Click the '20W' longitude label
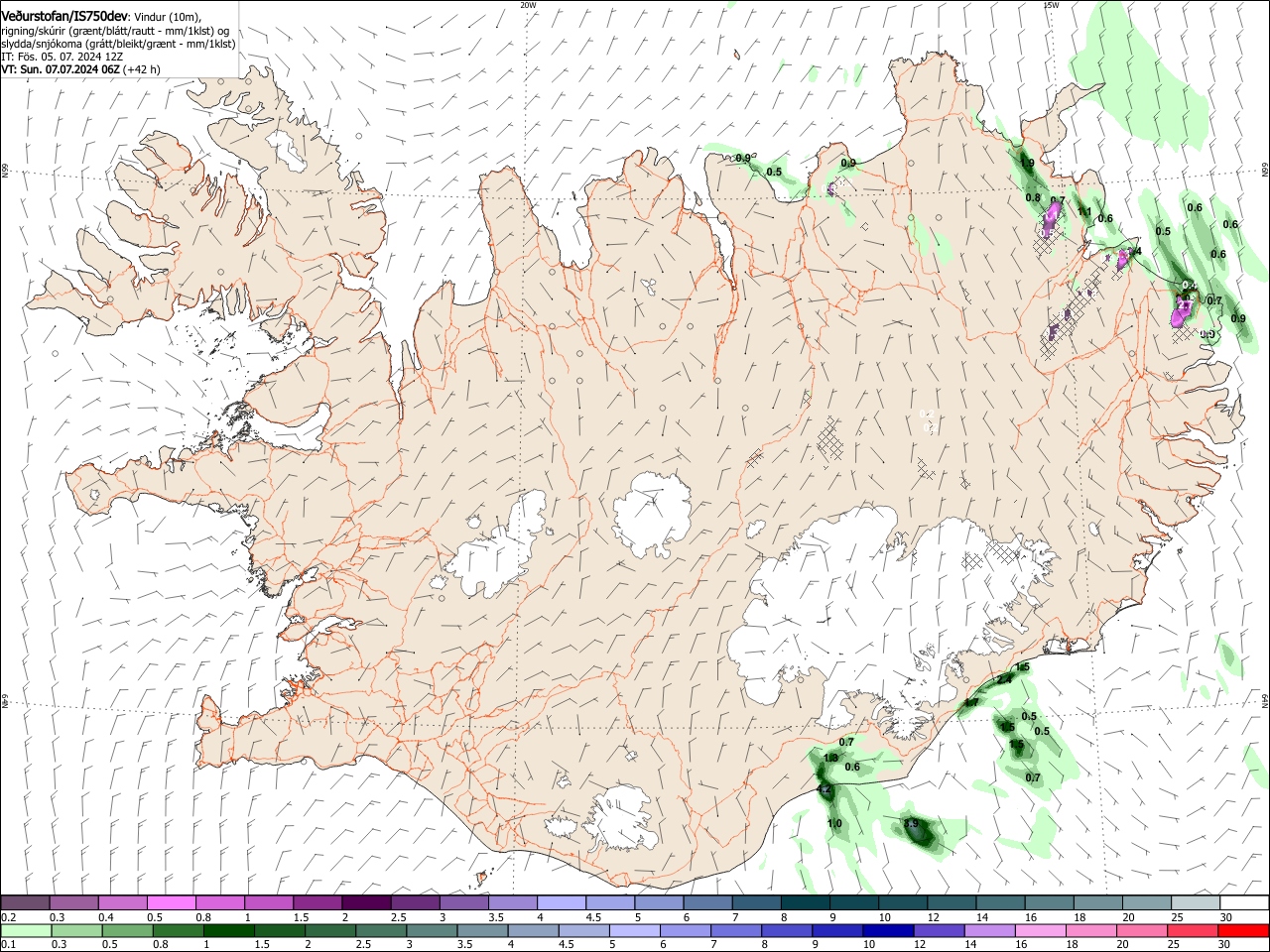Screen dimensions: 1270x952 [528, 5]
